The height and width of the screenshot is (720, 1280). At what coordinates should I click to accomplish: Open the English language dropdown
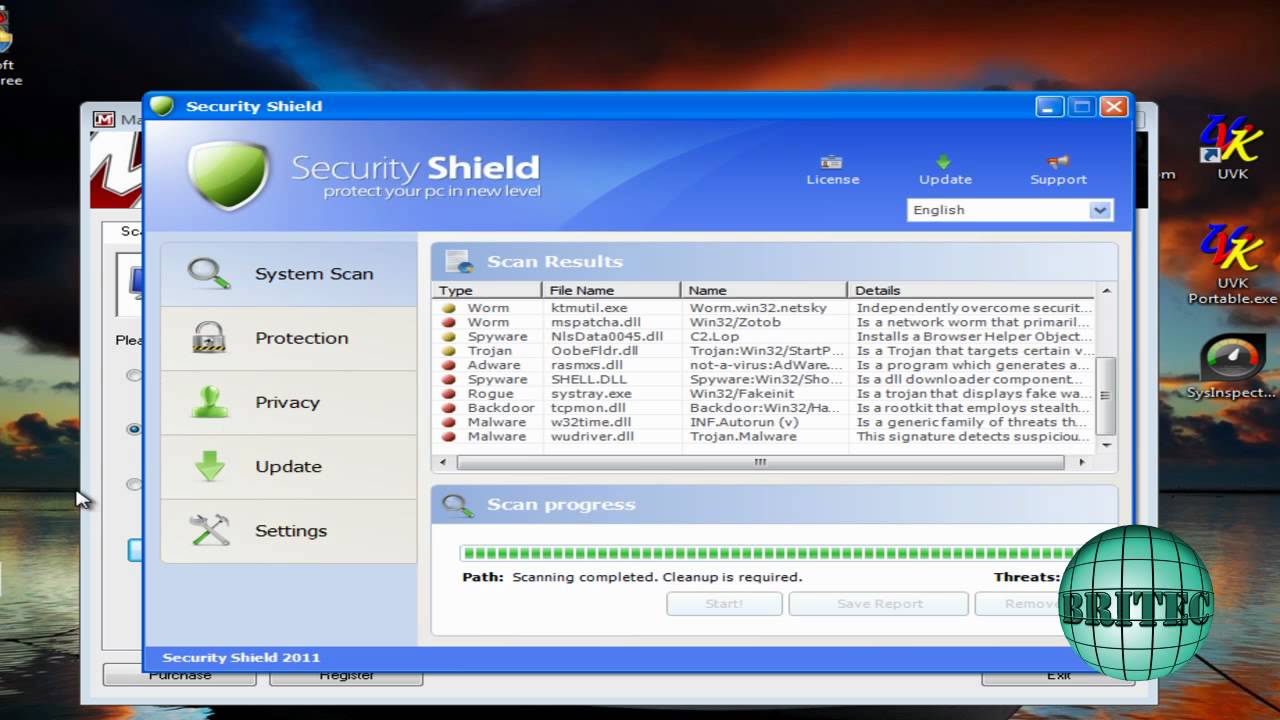[1010, 210]
